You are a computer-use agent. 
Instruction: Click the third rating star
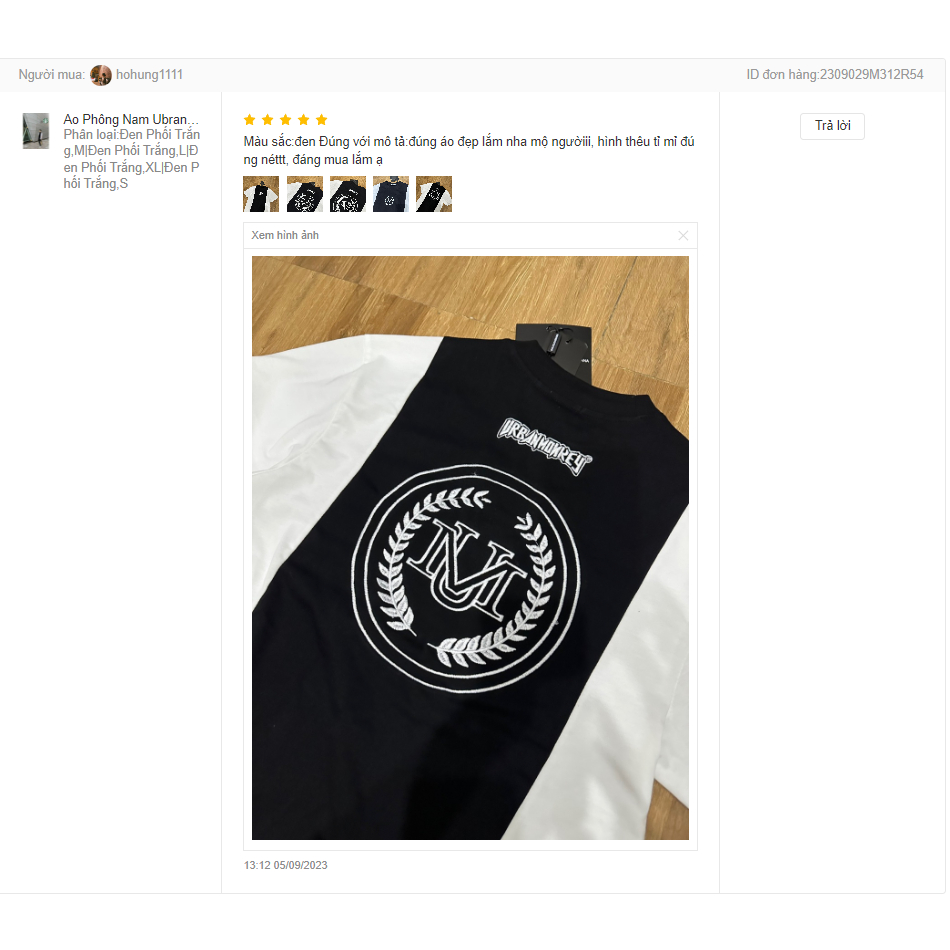(285, 120)
